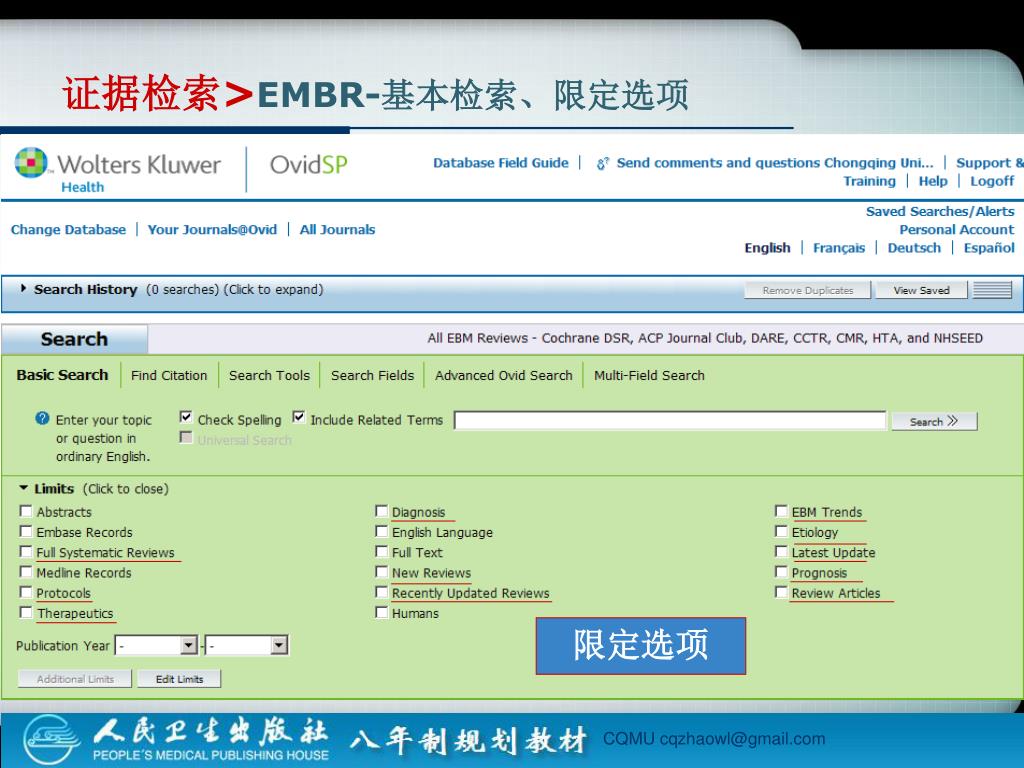The image size is (1024, 768).
Task: Check the Review Articles limit
Action: pyautogui.click(x=781, y=592)
